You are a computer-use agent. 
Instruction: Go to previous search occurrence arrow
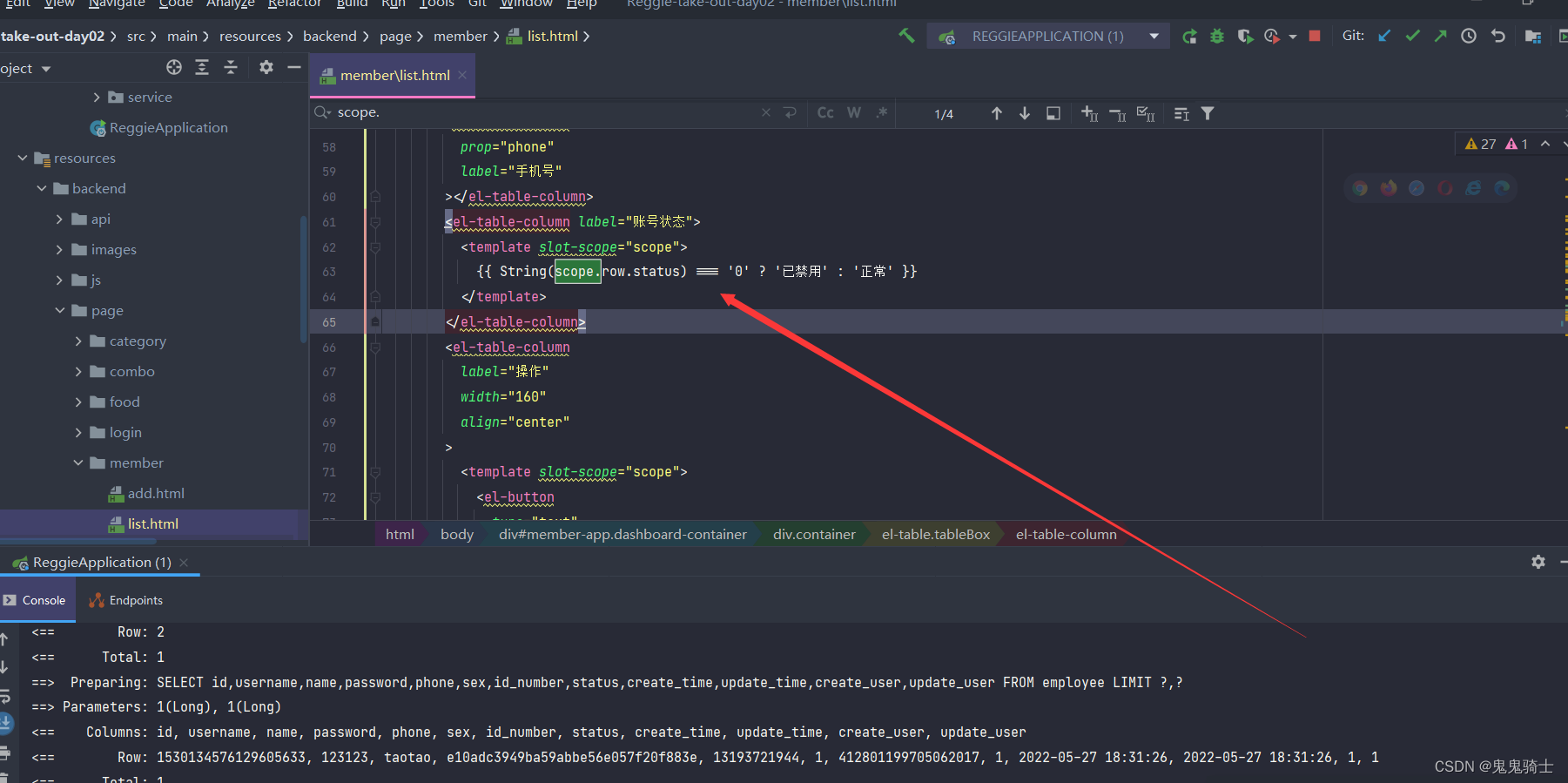tap(997, 113)
